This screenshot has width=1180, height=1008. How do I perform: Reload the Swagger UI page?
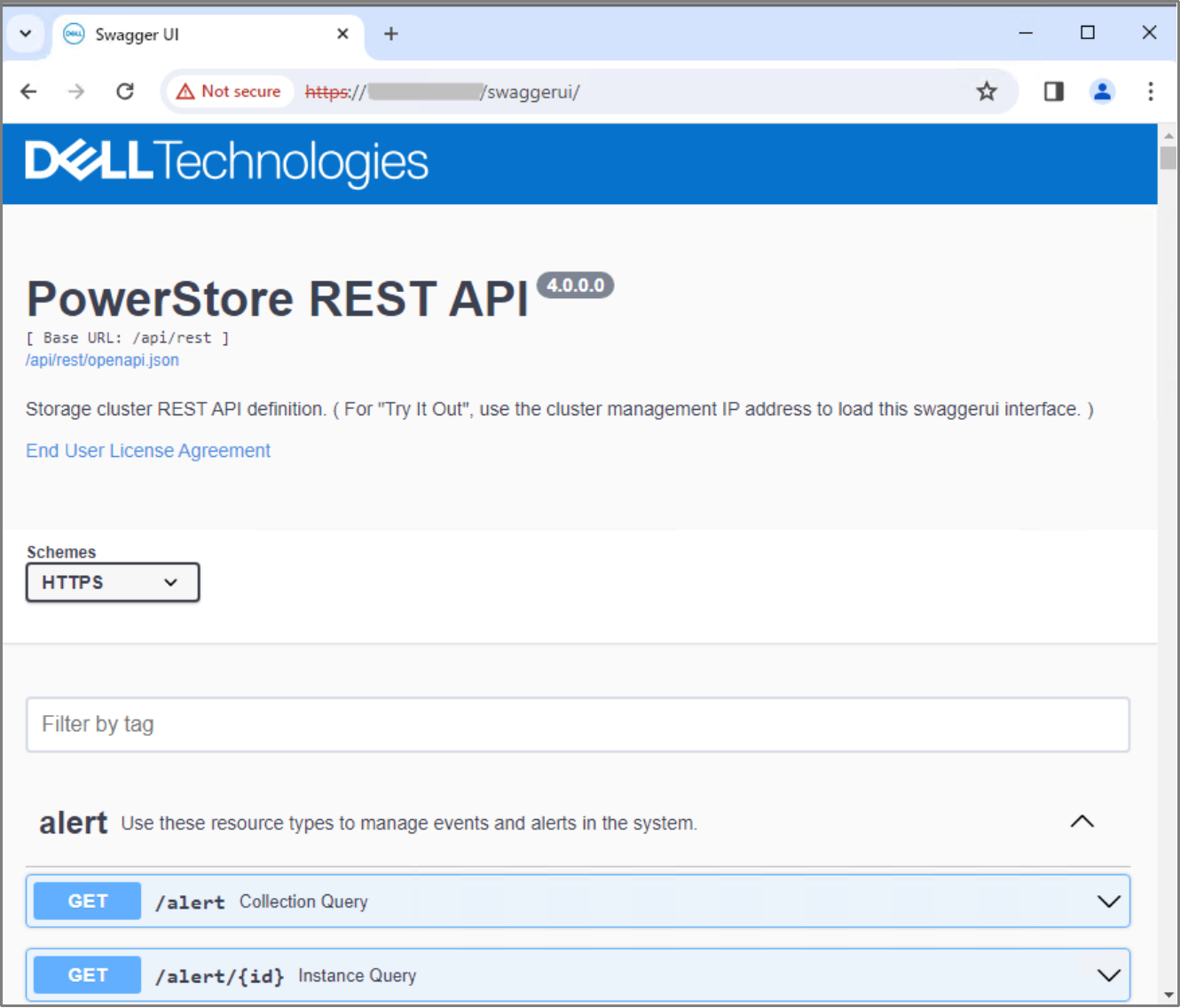pos(125,91)
